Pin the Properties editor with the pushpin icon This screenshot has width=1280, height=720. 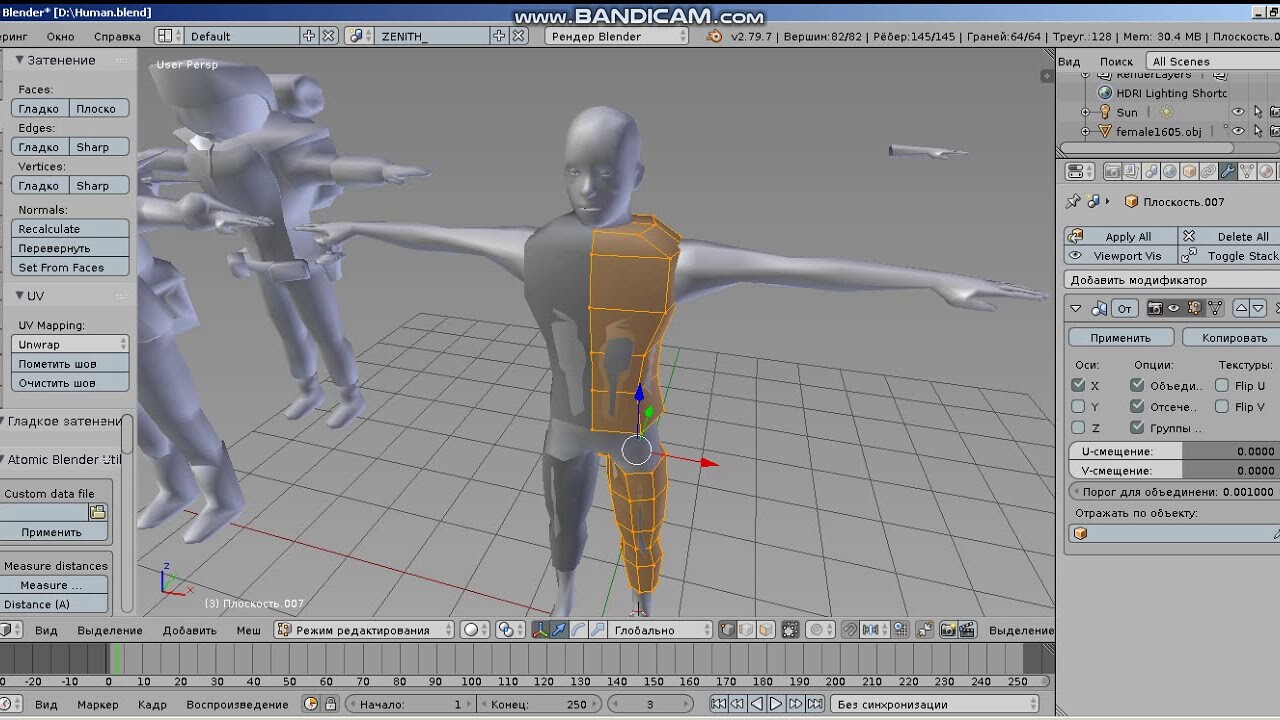1072,200
